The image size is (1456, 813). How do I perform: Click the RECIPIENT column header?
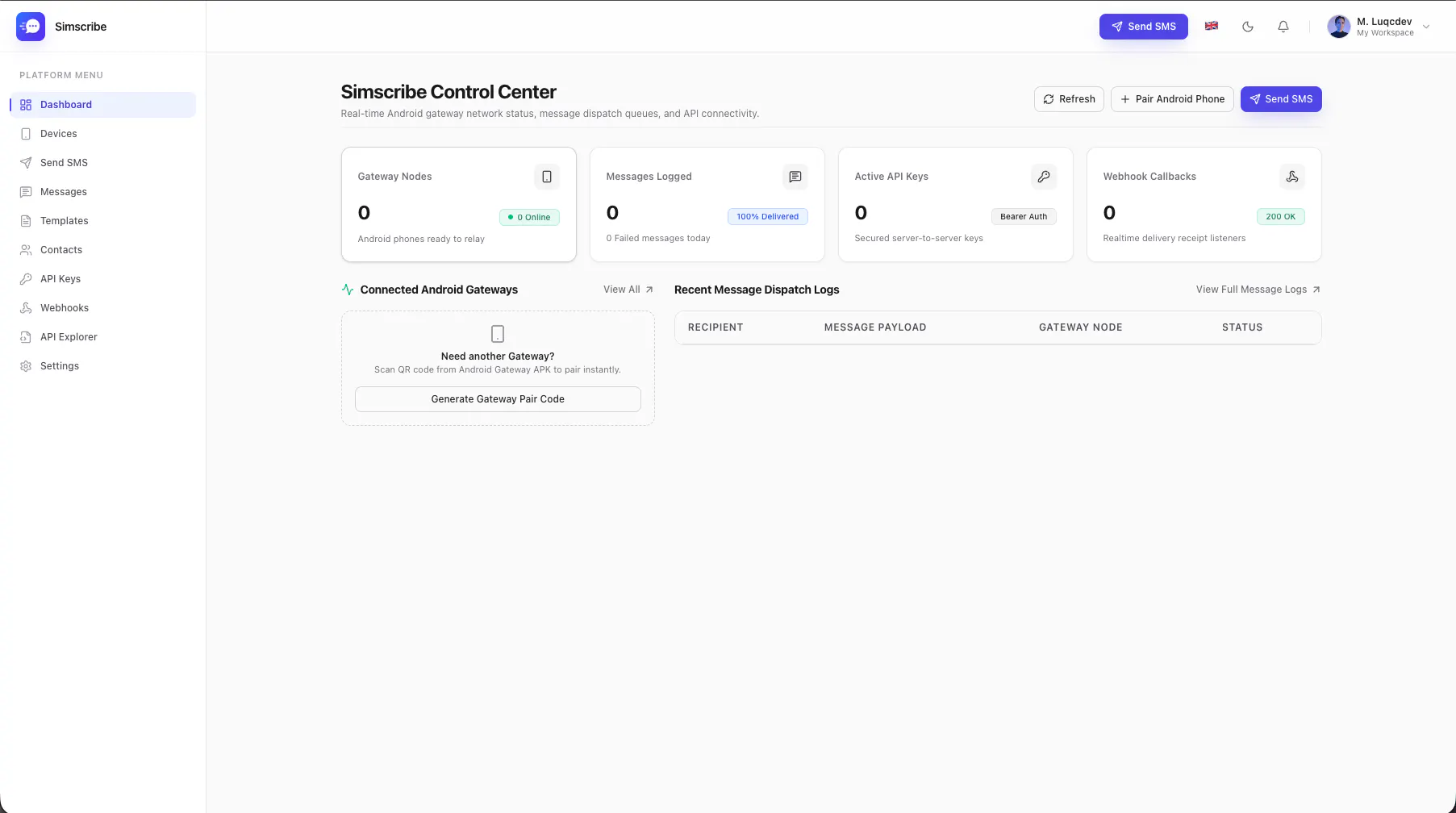715,327
